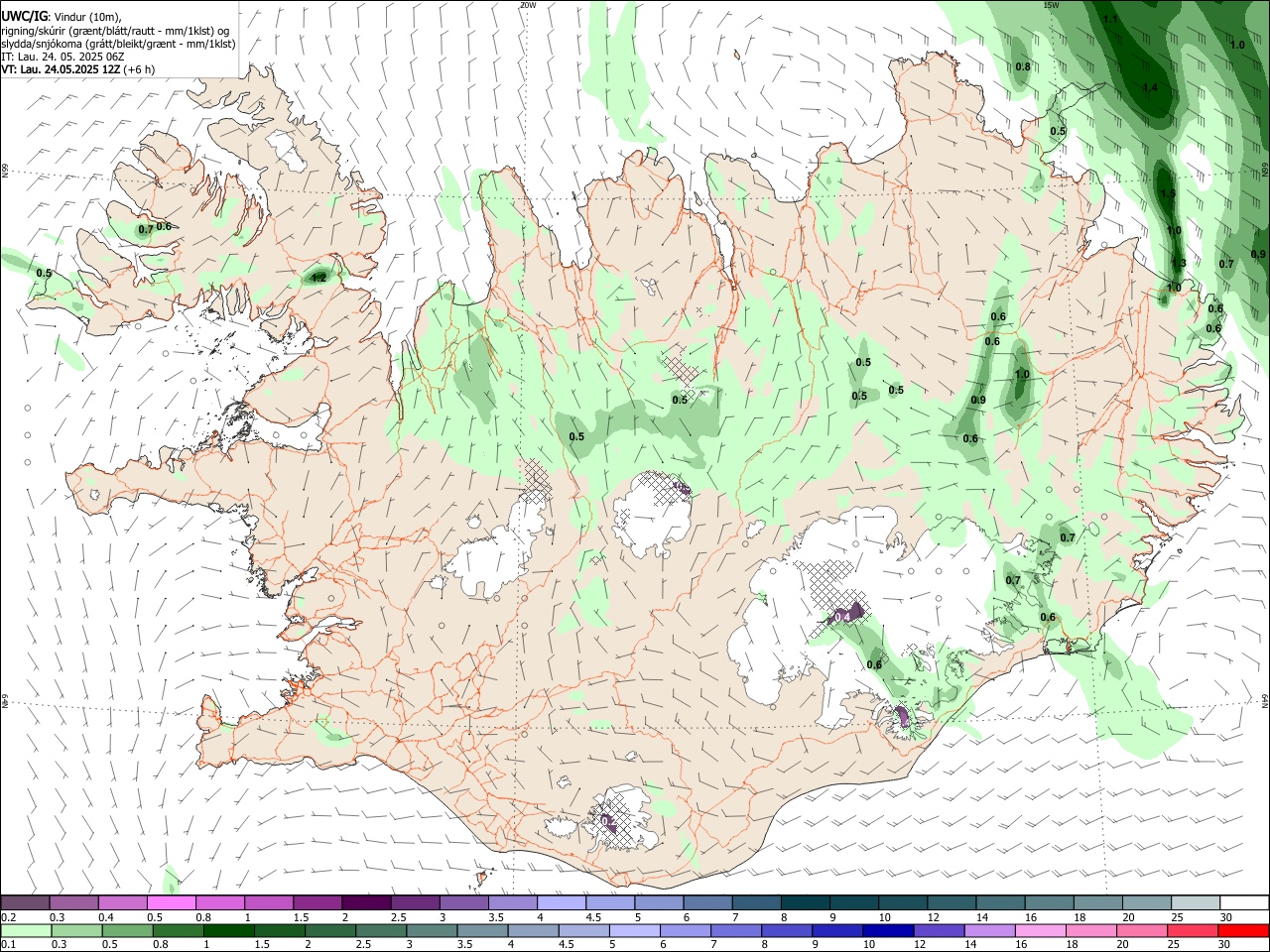Click the '0.2' label starting the snow legend
The height and width of the screenshot is (952, 1270).
9,917
